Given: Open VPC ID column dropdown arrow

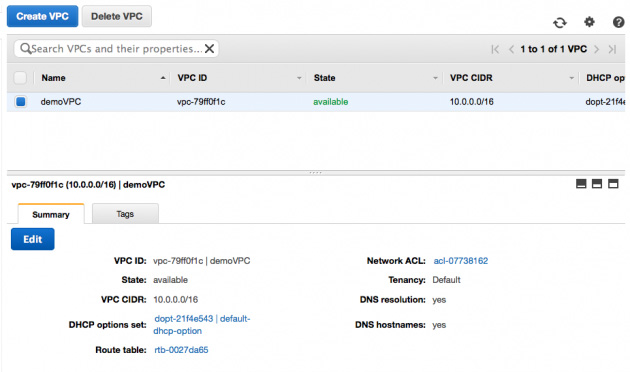Looking at the screenshot, I should 299,78.
